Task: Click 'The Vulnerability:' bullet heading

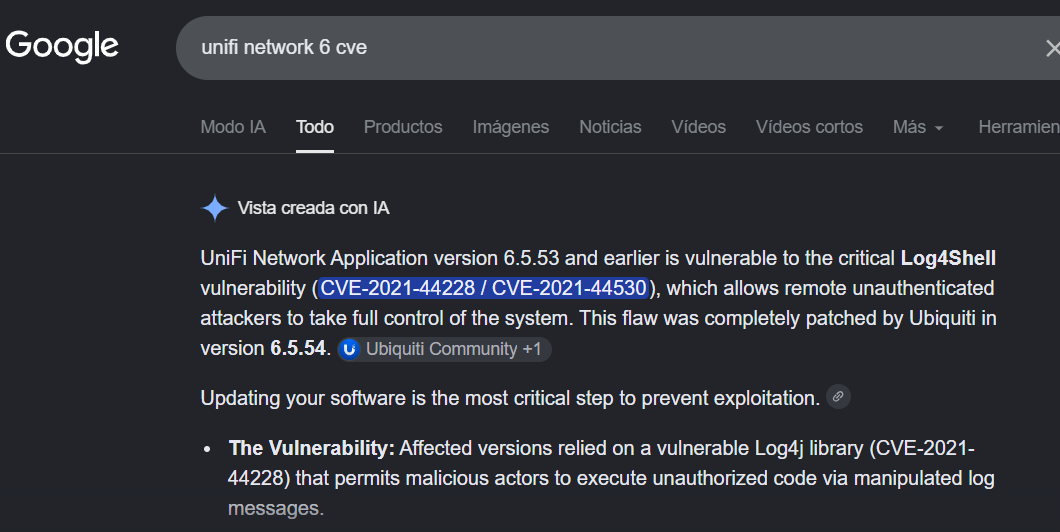Action: pos(312,448)
